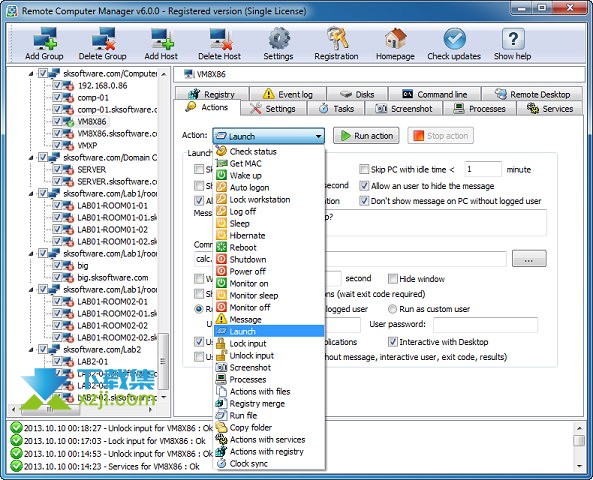Select the Unlock input action
Image resolution: width=593 pixels, height=480 pixels.
269,356
